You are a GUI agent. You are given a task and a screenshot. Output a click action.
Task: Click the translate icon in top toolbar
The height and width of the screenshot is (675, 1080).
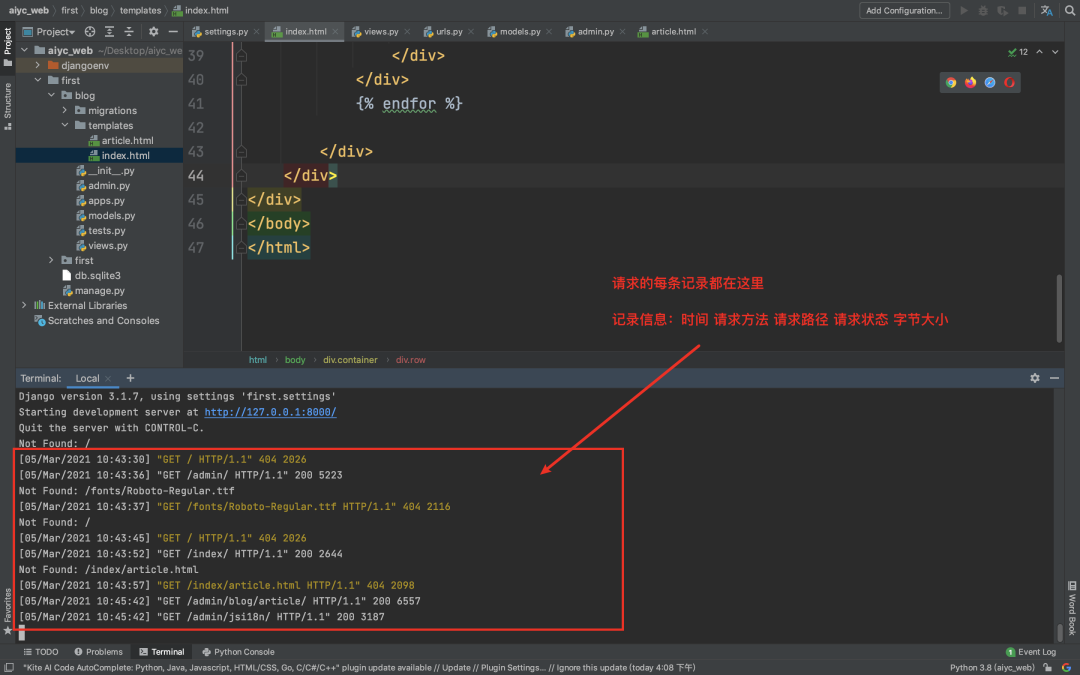[1046, 10]
